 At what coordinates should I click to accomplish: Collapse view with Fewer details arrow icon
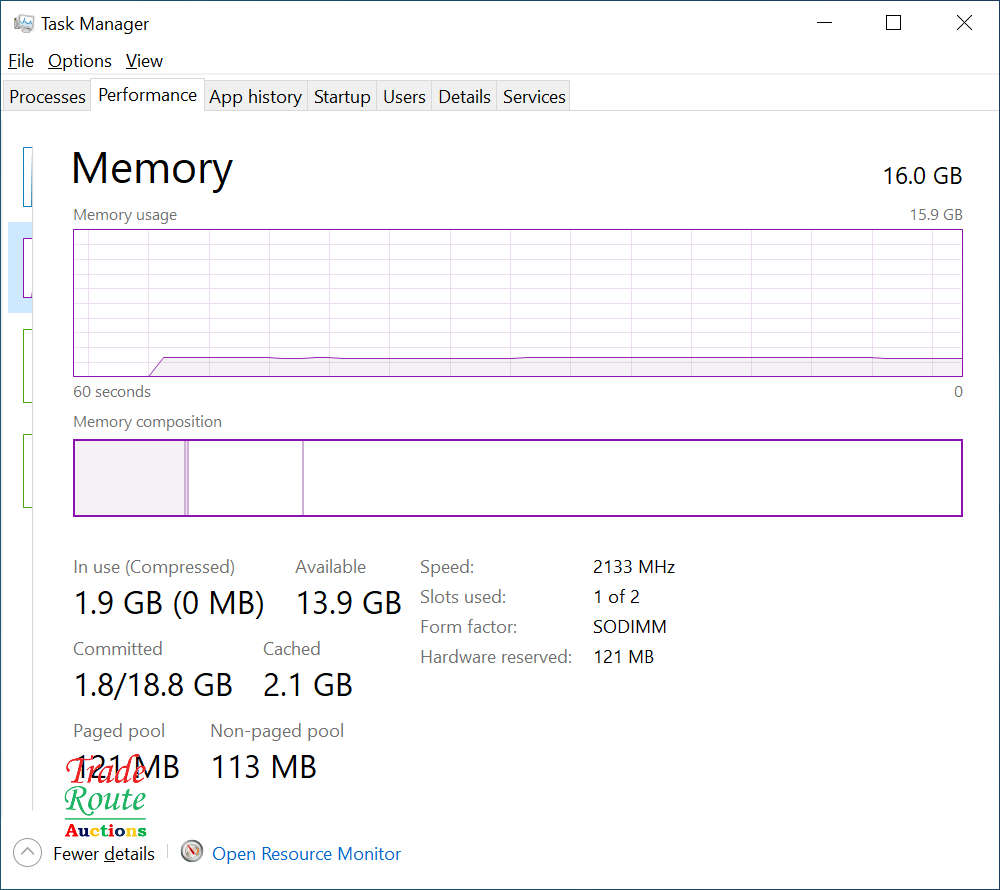pos(27,852)
